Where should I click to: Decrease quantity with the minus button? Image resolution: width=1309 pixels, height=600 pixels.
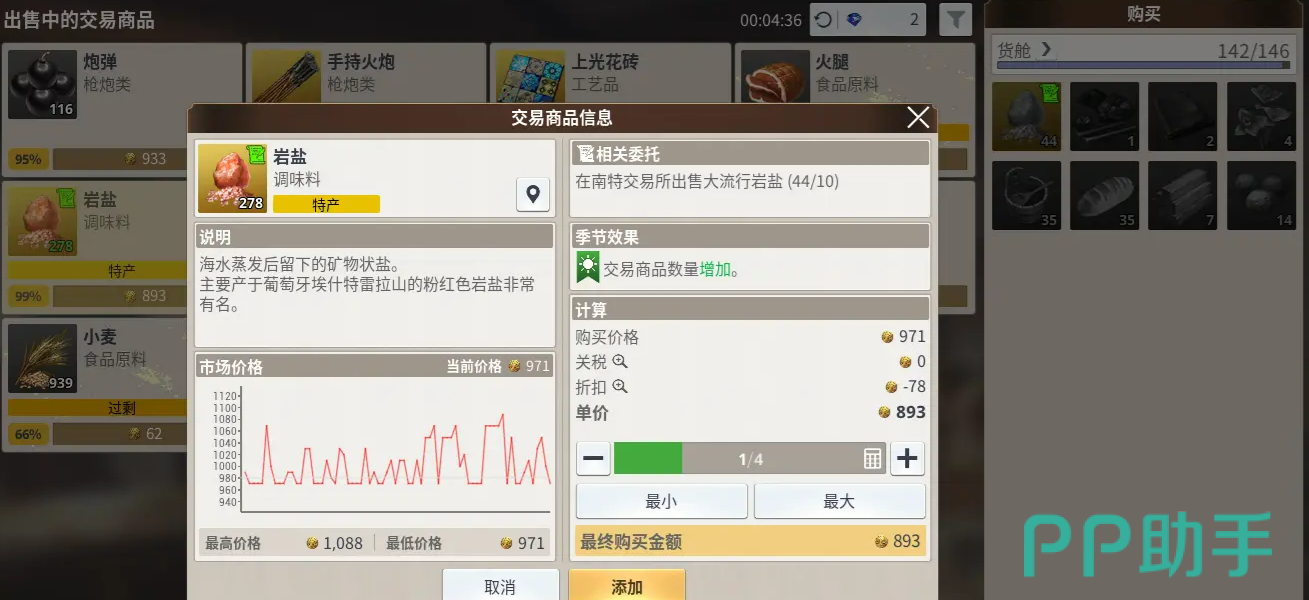pyautogui.click(x=594, y=459)
